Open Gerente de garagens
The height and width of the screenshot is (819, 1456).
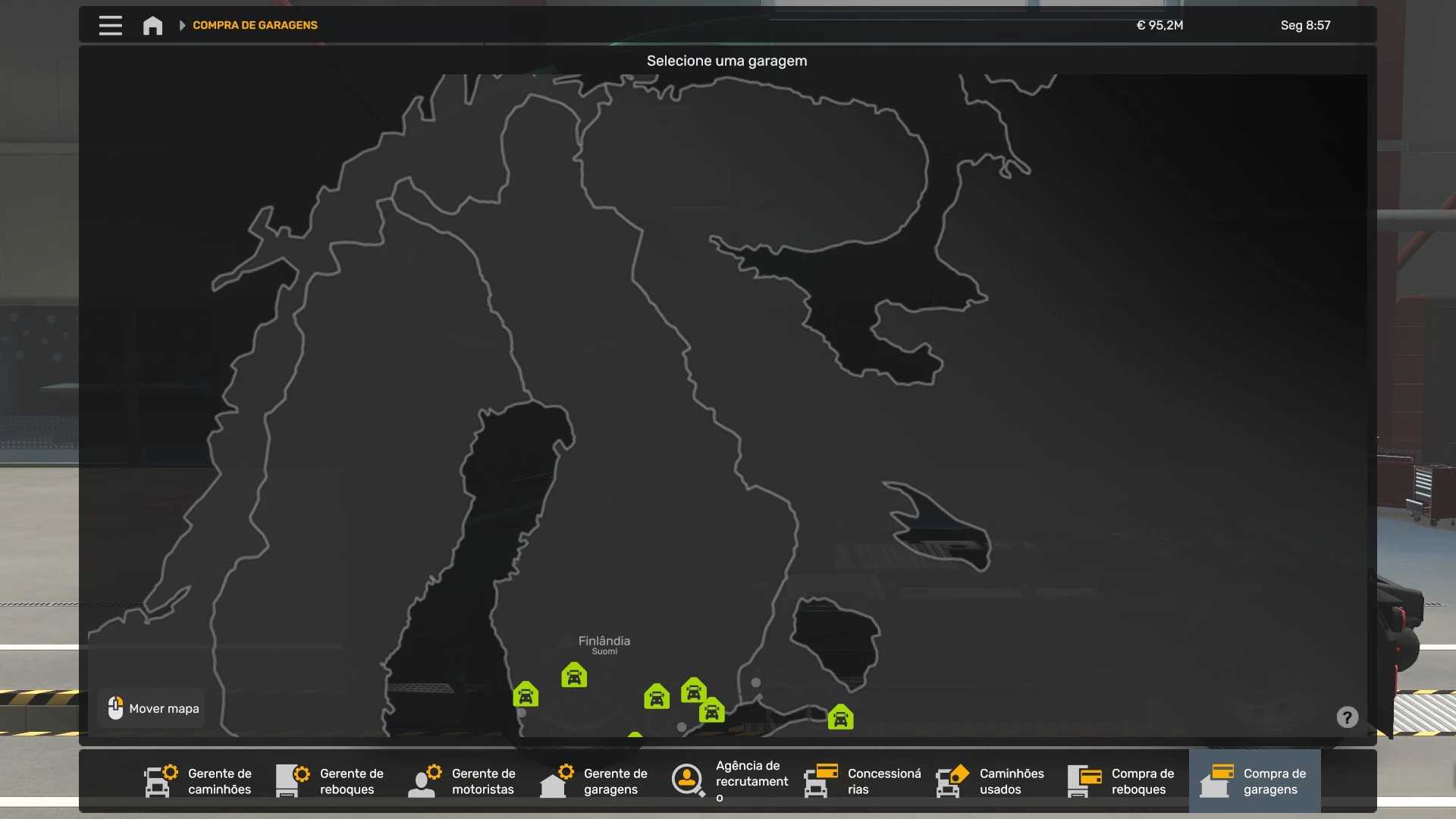(x=595, y=781)
